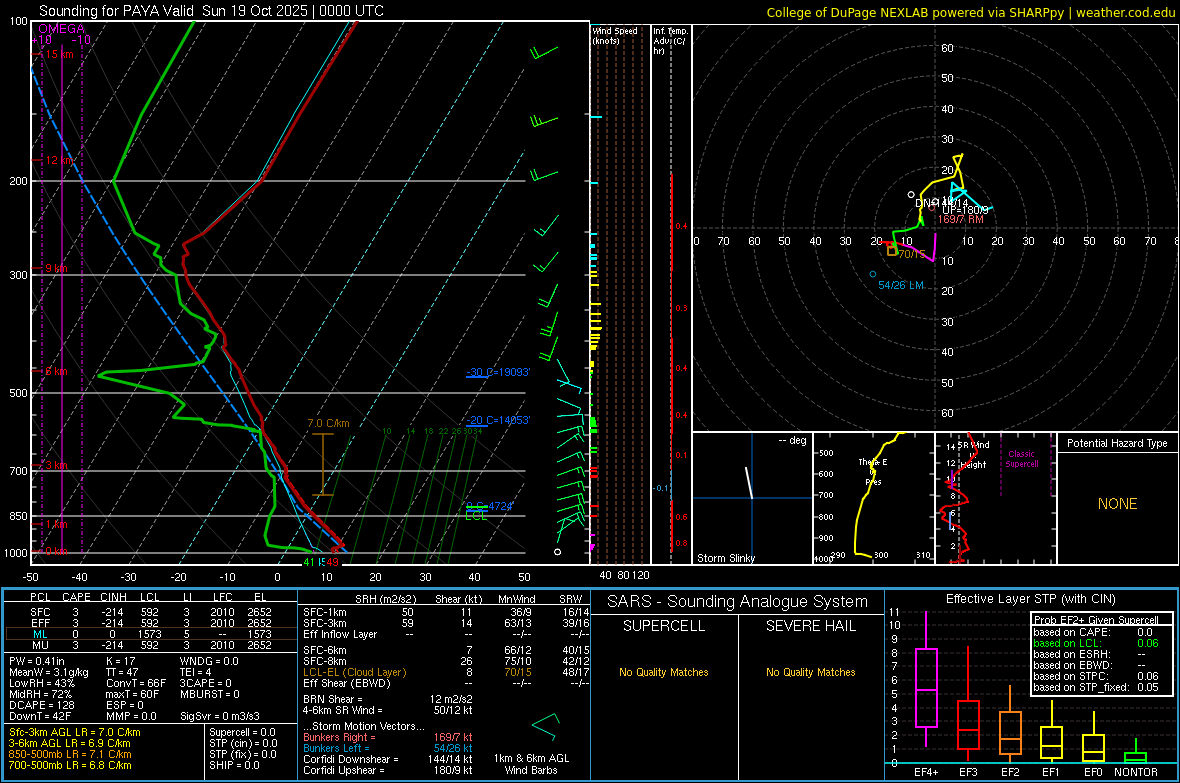1180x783 pixels.
Task: Select the 'SFC-1km' shear row label
Action: point(325,612)
